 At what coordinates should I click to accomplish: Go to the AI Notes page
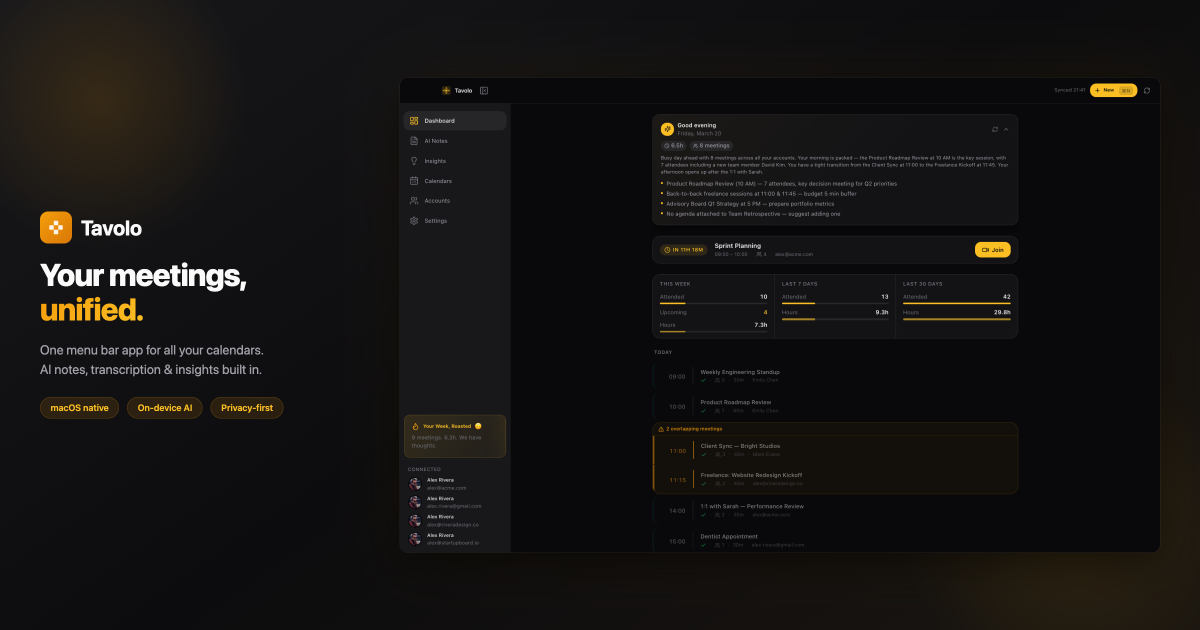pyautogui.click(x=436, y=141)
